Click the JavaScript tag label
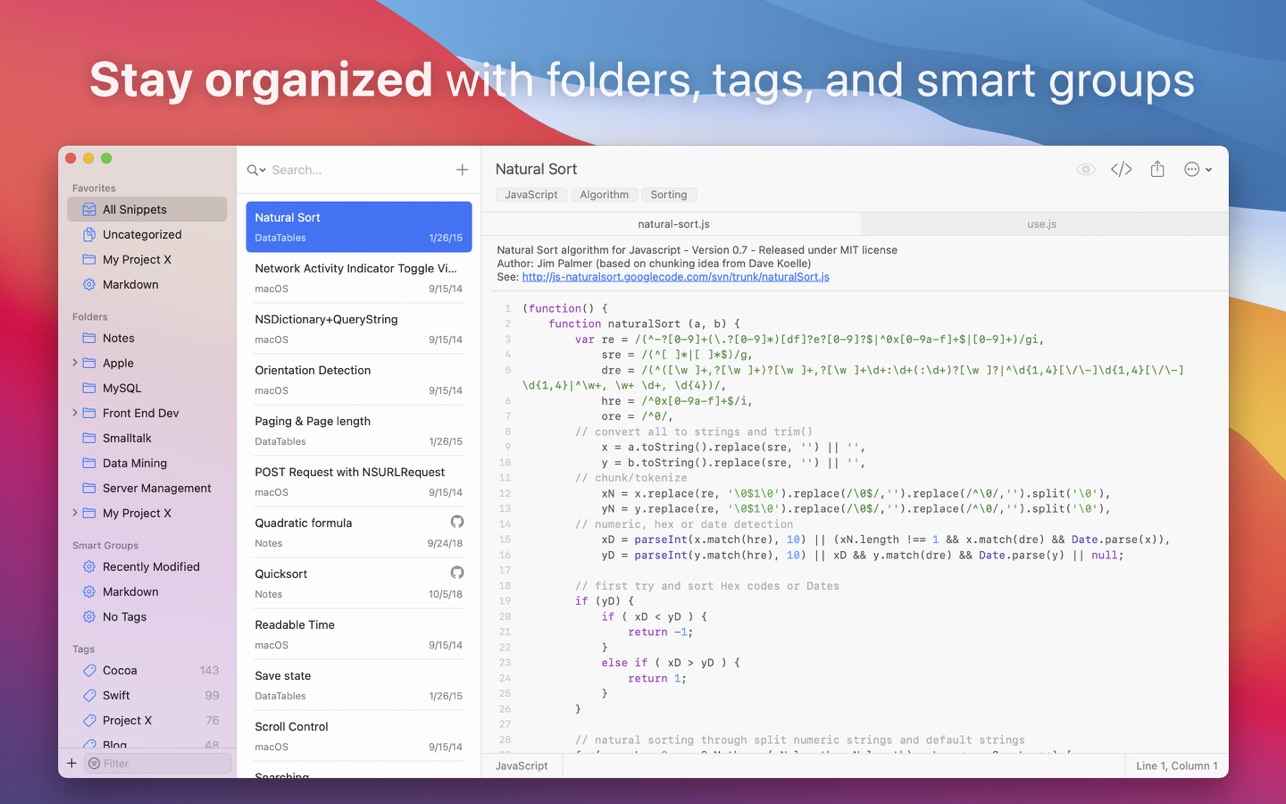Viewport: 1286px width, 804px height. (531, 195)
